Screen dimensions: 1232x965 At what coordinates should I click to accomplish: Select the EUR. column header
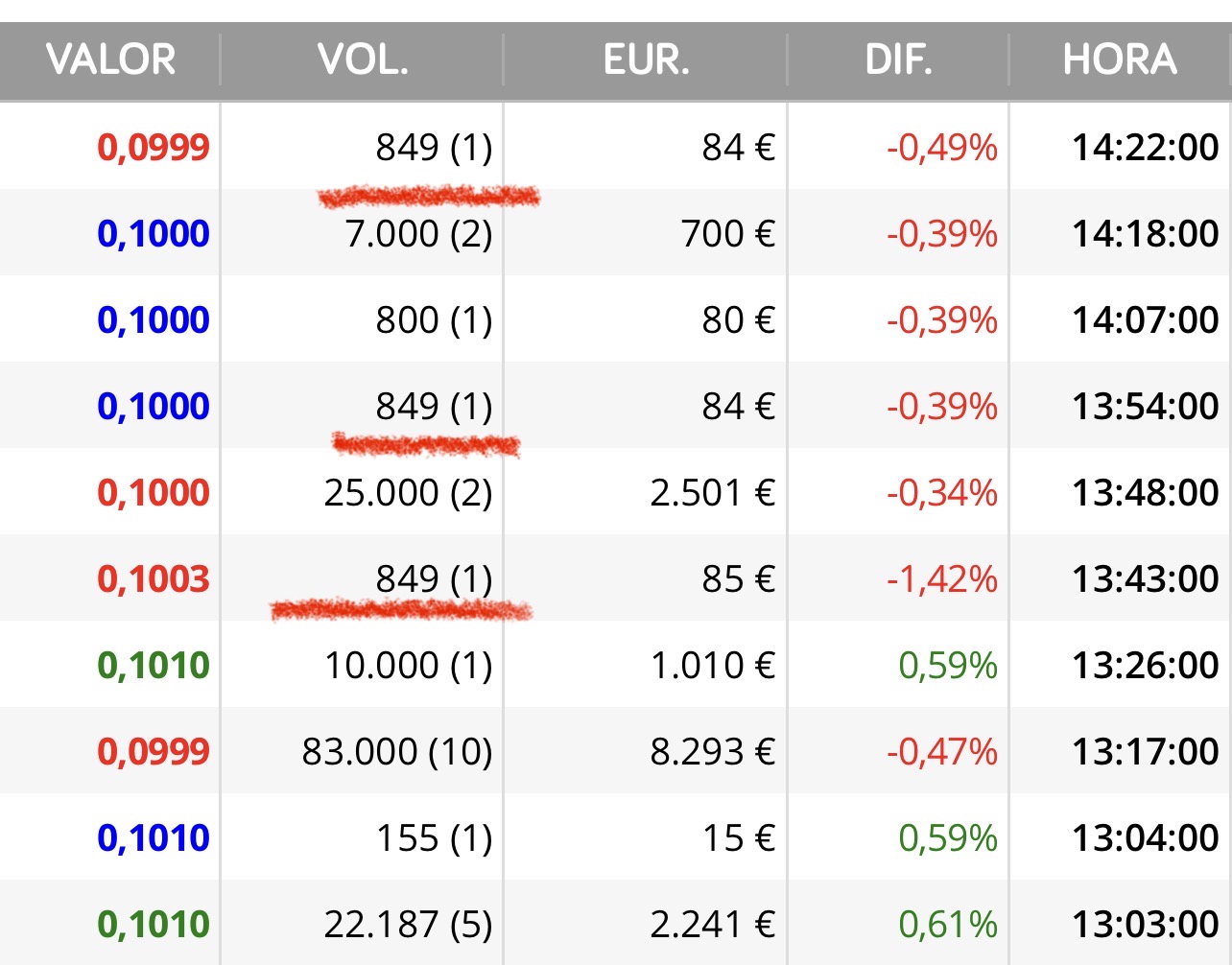[646, 60]
